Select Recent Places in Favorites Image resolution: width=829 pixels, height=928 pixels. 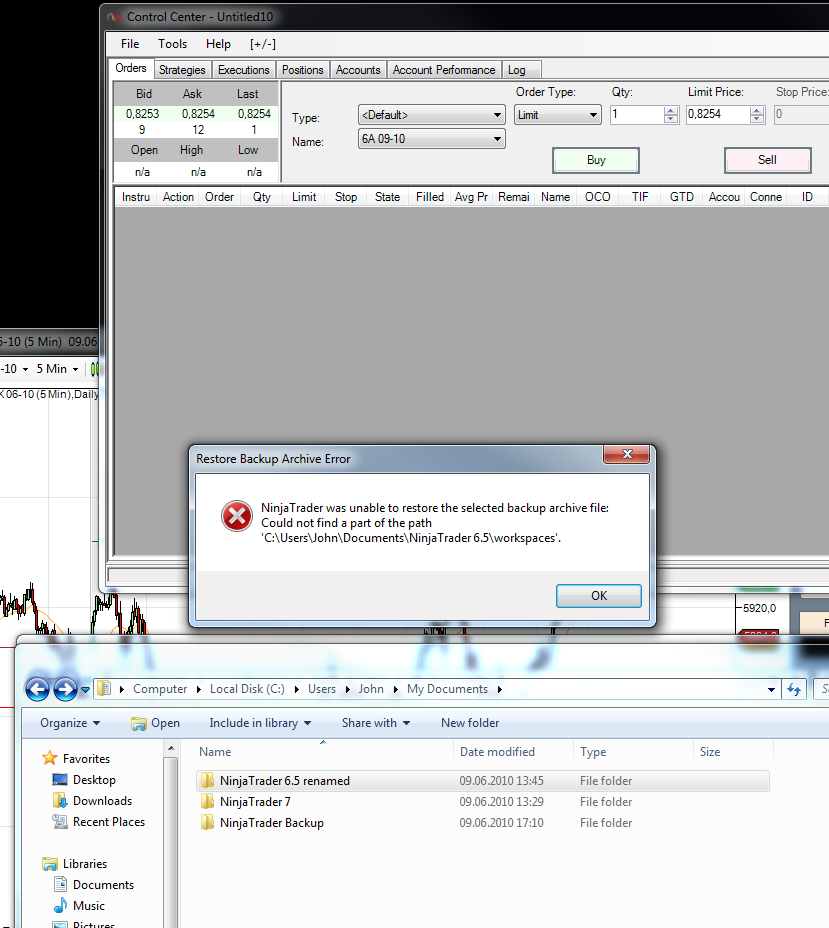pos(108,821)
